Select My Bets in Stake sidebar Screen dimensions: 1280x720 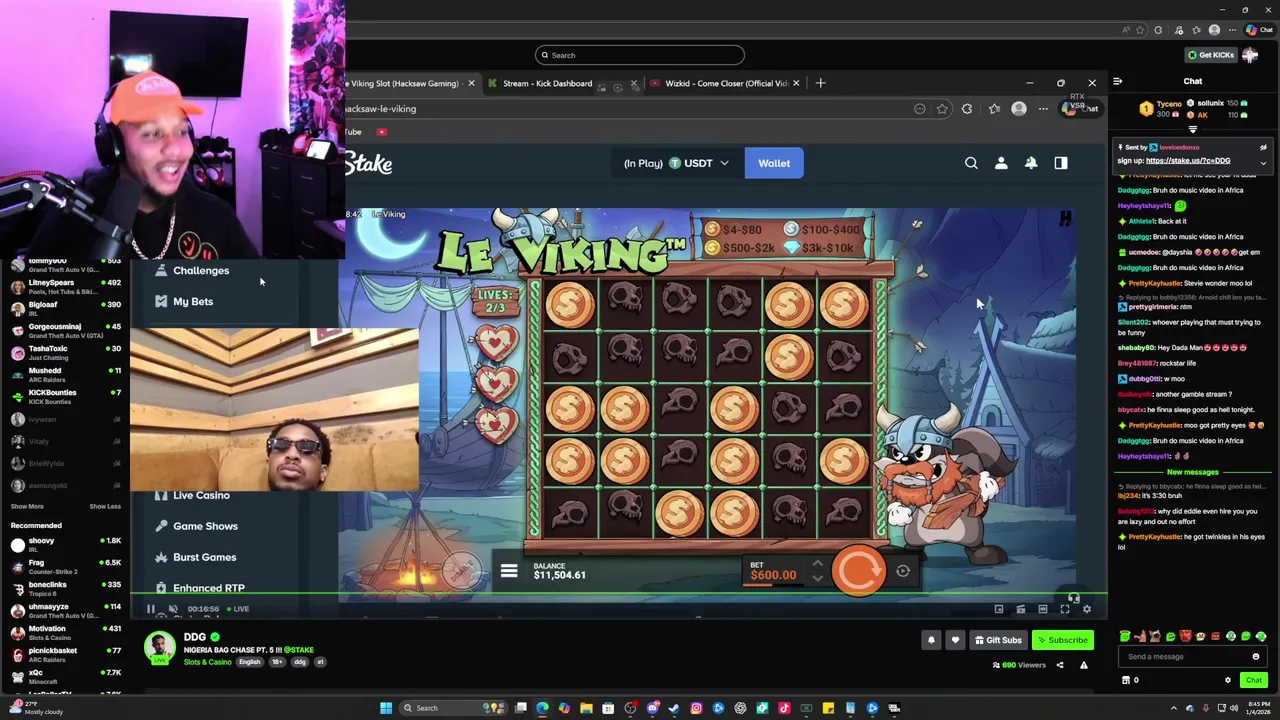tap(193, 301)
